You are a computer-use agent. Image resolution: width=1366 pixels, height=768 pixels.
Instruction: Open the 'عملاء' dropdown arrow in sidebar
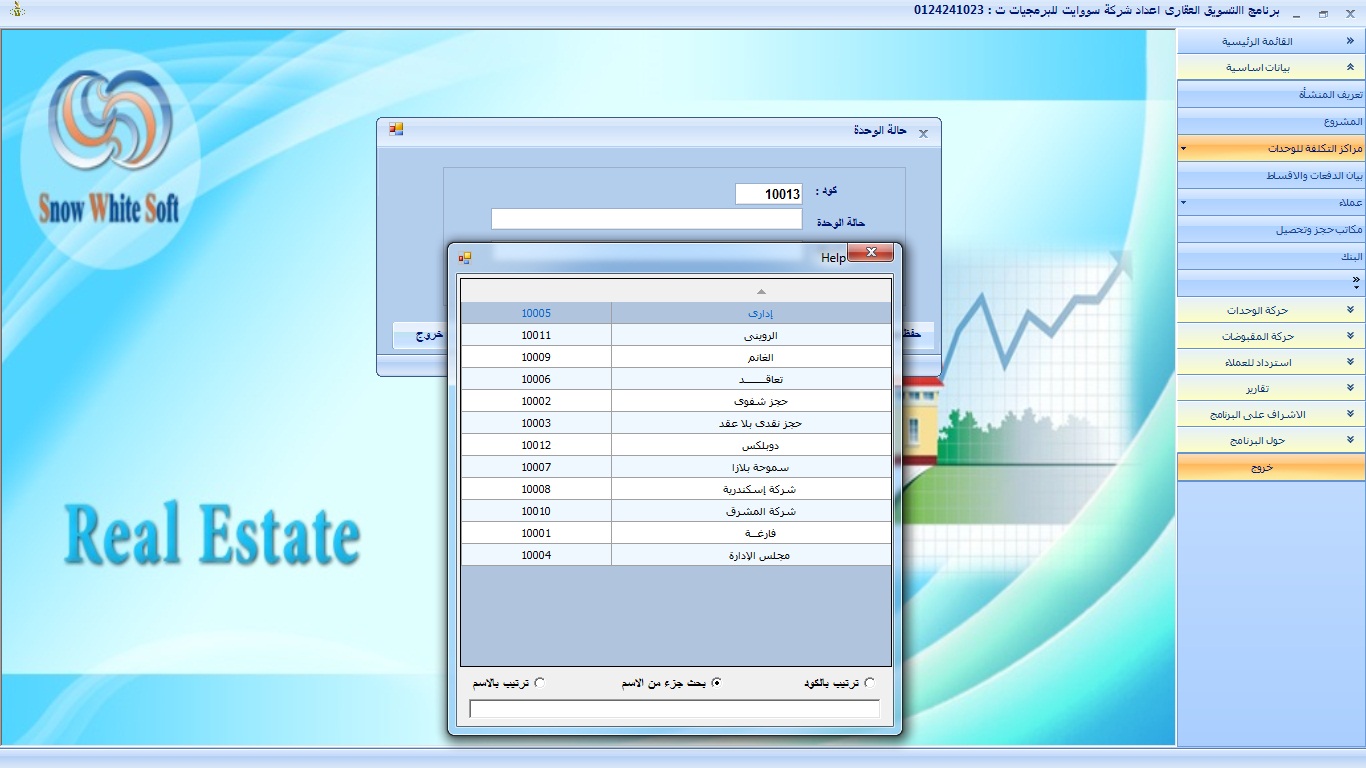tap(1183, 202)
